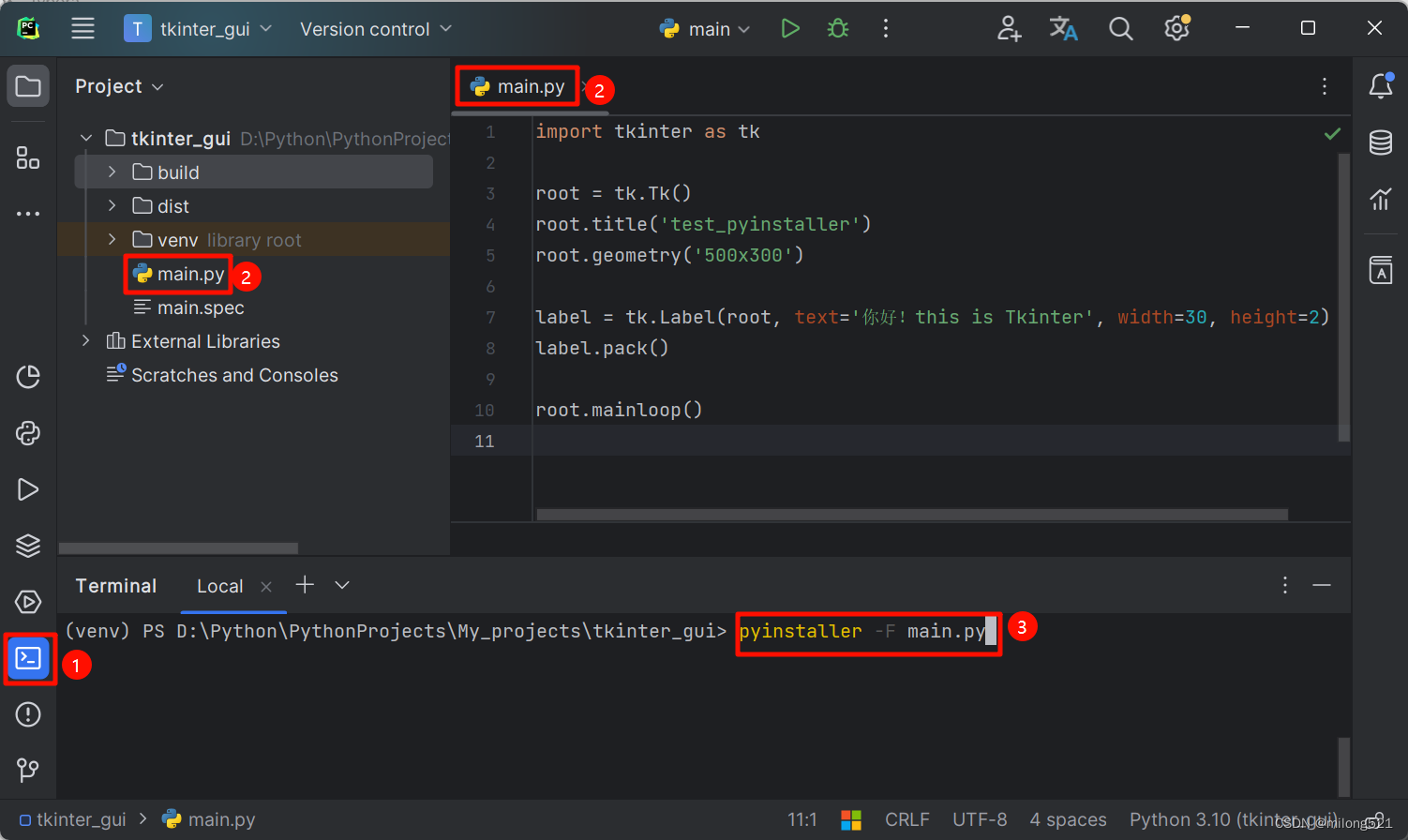Start debugging with the bug icon
Viewport: 1408px width, 840px height.
click(x=838, y=29)
